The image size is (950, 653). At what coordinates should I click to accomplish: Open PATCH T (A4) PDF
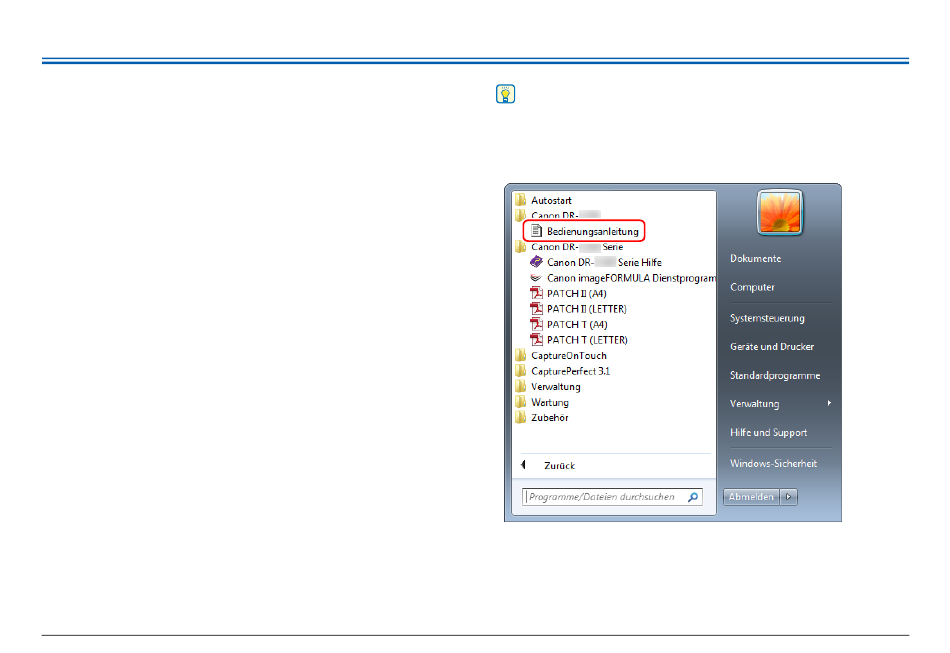point(577,325)
